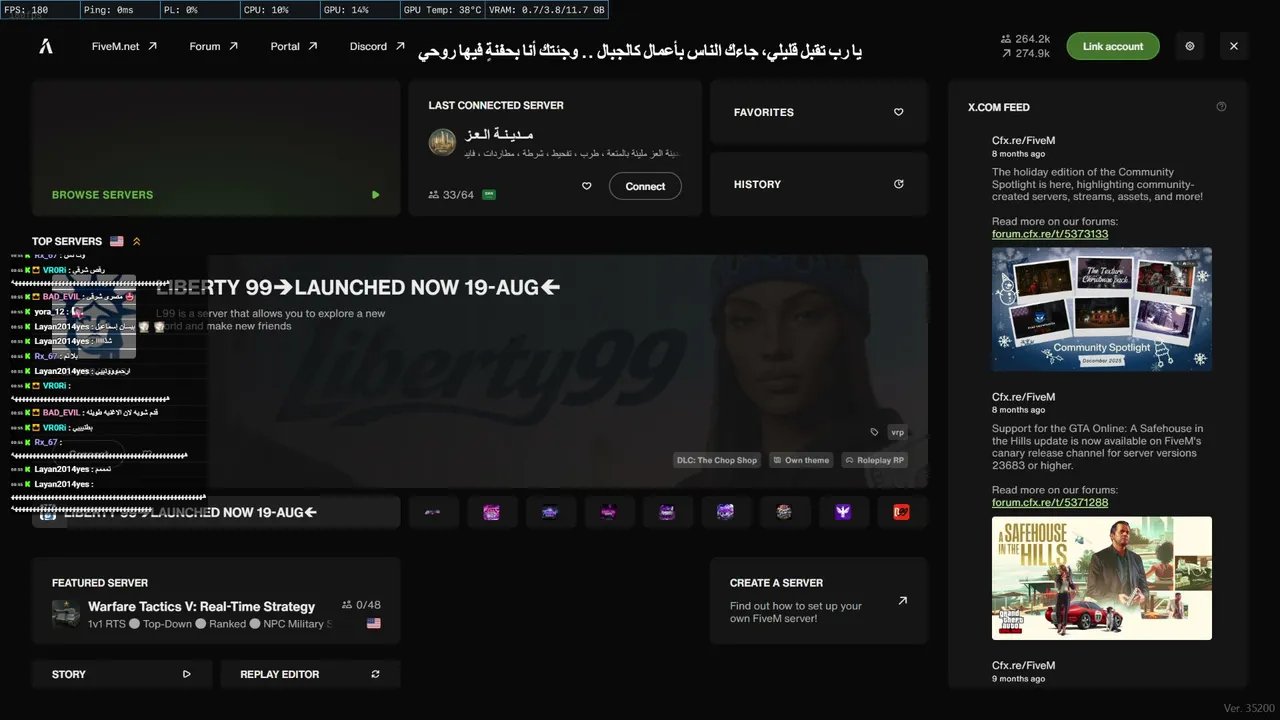Screen dimensions: 1280x720
Task: Click the Liberty 99 banner headline
Action: 358,287
